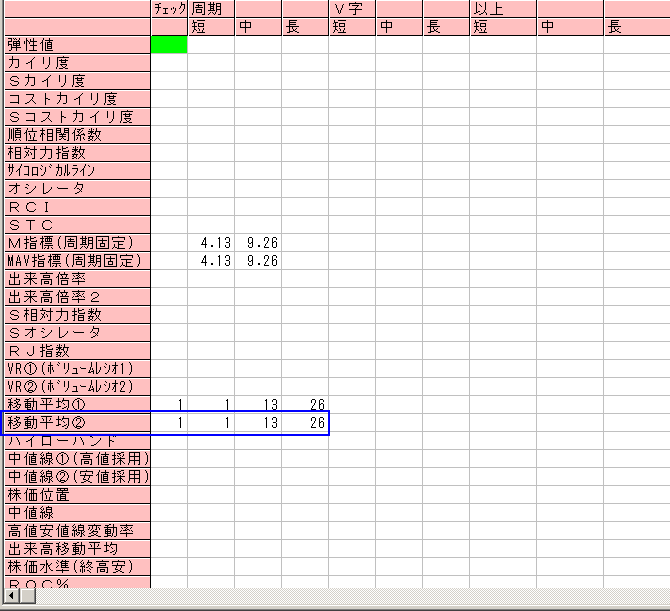Select the VR②(ボリュームレシオ2) row label
The image size is (670, 611).
[x=77, y=386]
